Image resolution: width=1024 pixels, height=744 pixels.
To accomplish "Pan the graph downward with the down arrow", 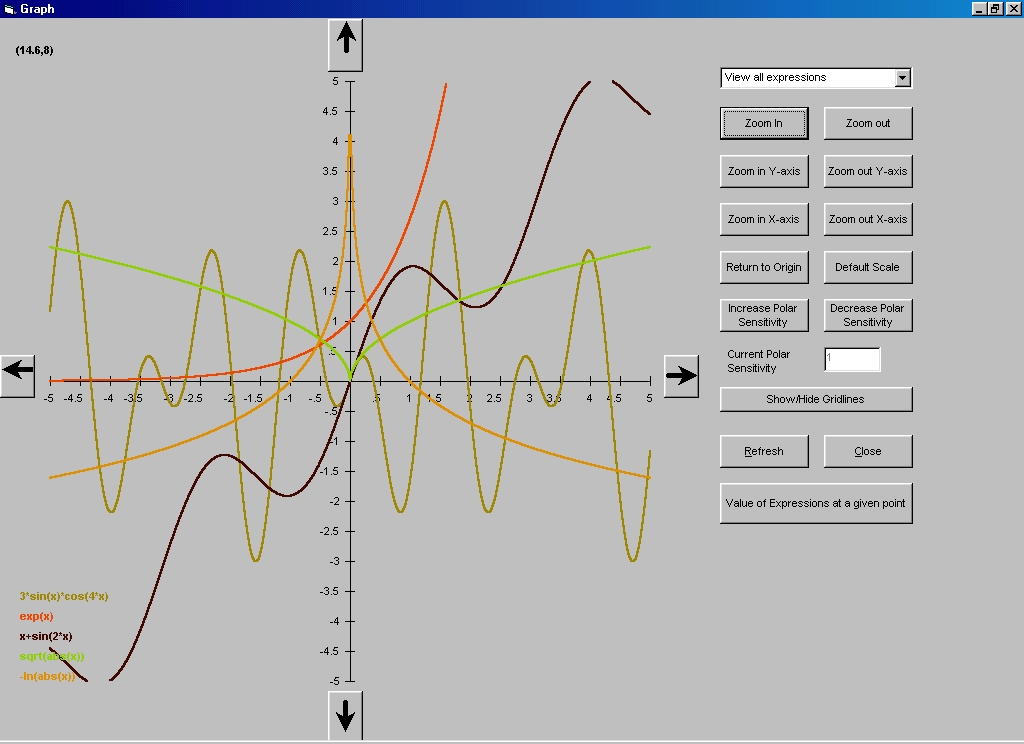I will (x=345, y=716).
